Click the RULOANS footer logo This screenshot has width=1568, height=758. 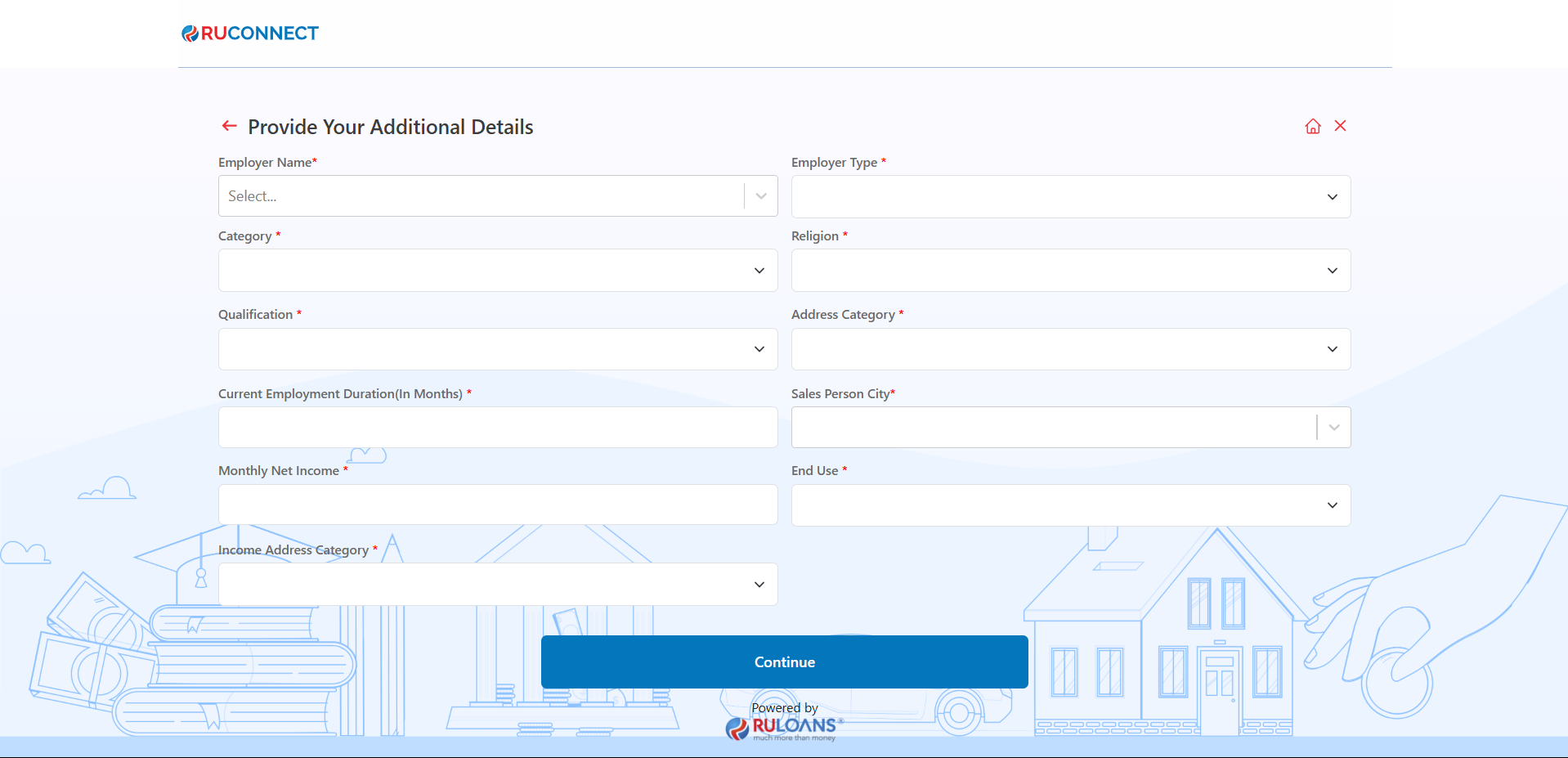pyautogui.click(x=783, y=726)
